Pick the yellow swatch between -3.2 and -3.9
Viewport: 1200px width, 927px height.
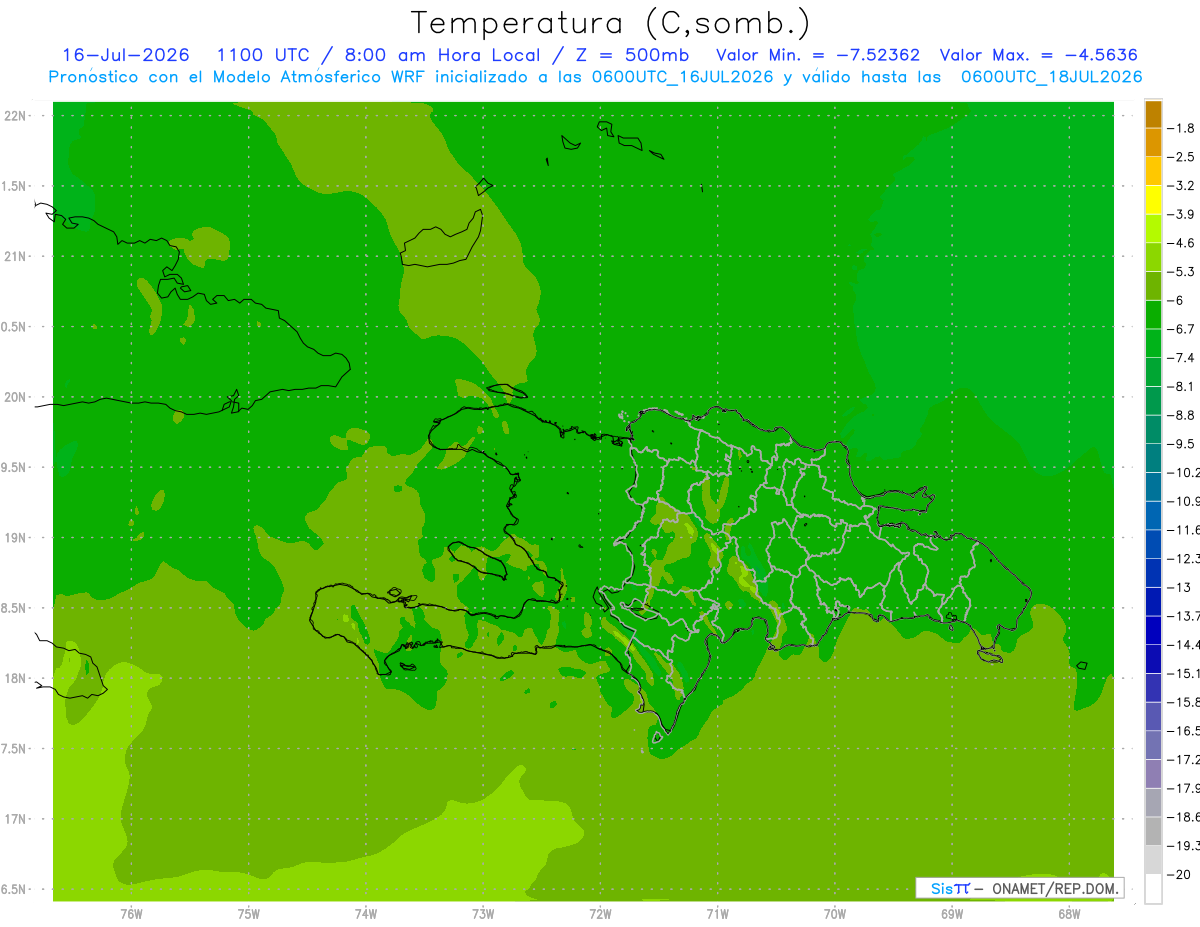pyautogui.click(x=1153, y=200)
